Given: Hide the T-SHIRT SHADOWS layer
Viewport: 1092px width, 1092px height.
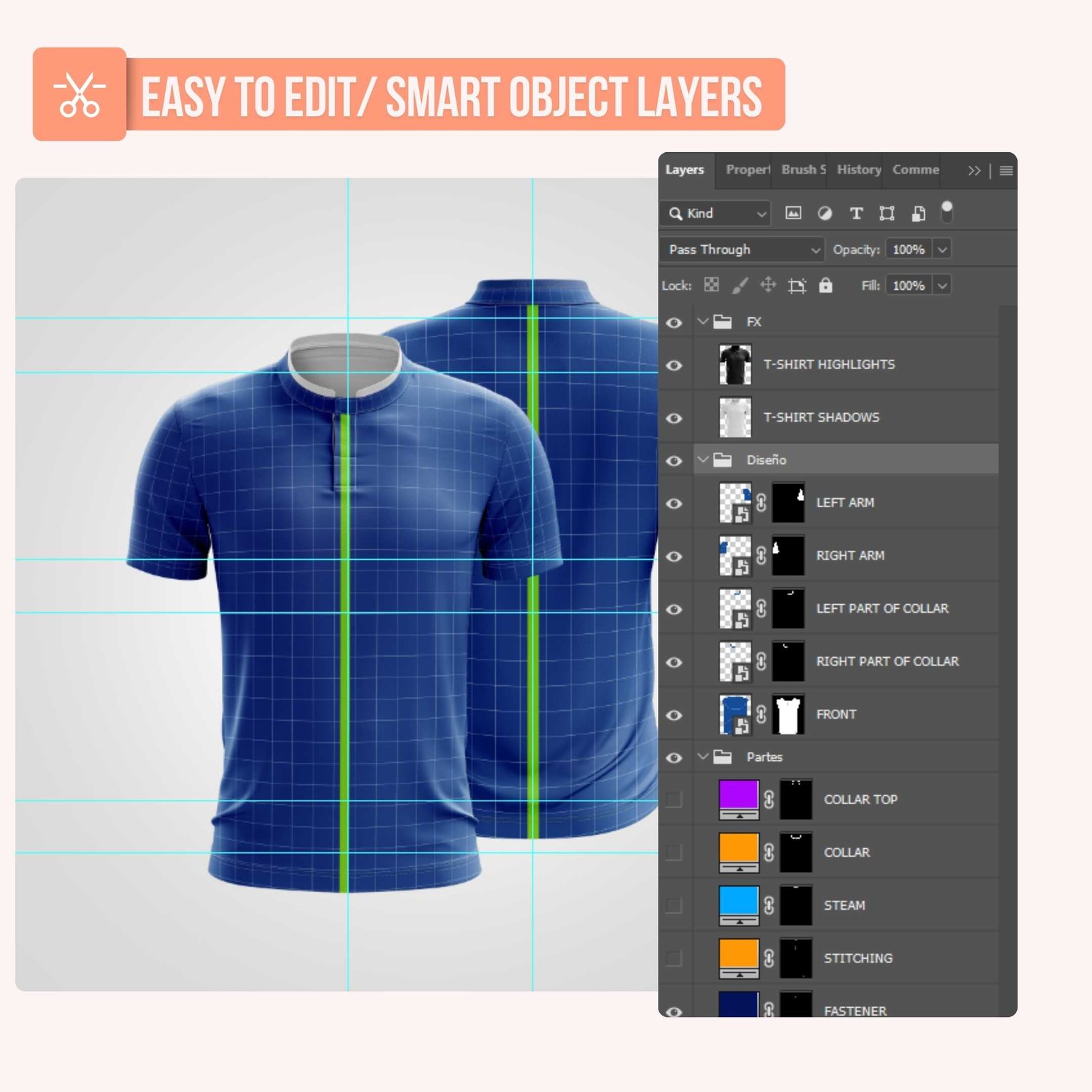Looking at the screenshot, I should point(674,418).
